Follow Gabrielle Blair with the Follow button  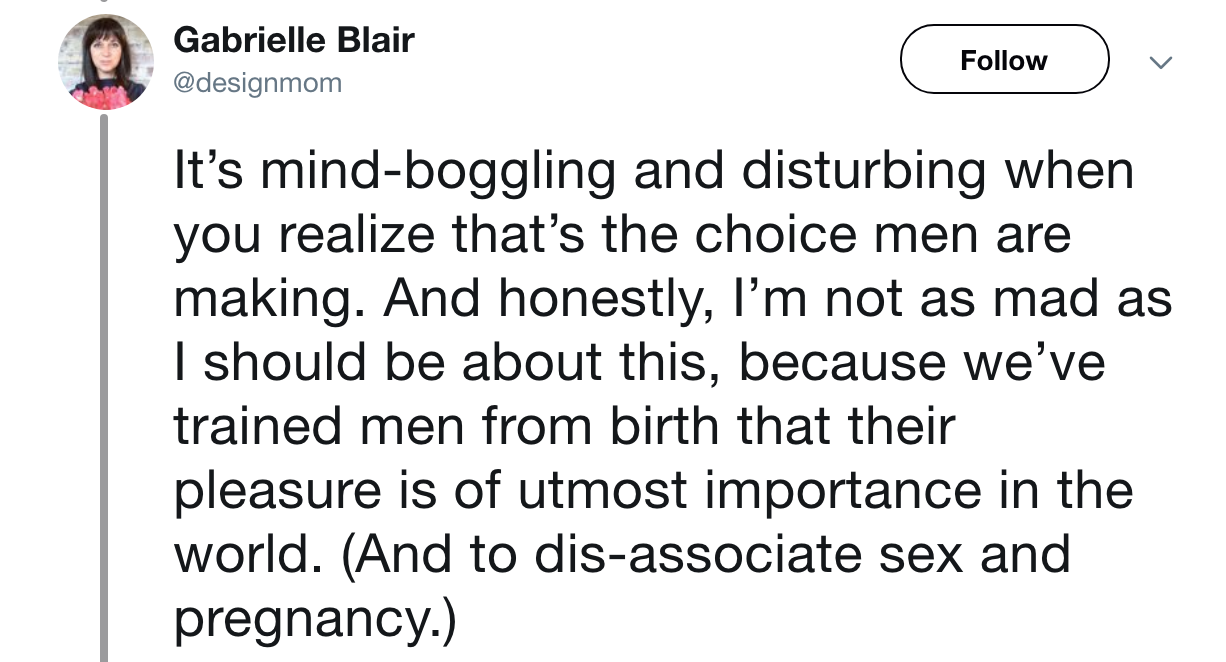point(1004,60)
